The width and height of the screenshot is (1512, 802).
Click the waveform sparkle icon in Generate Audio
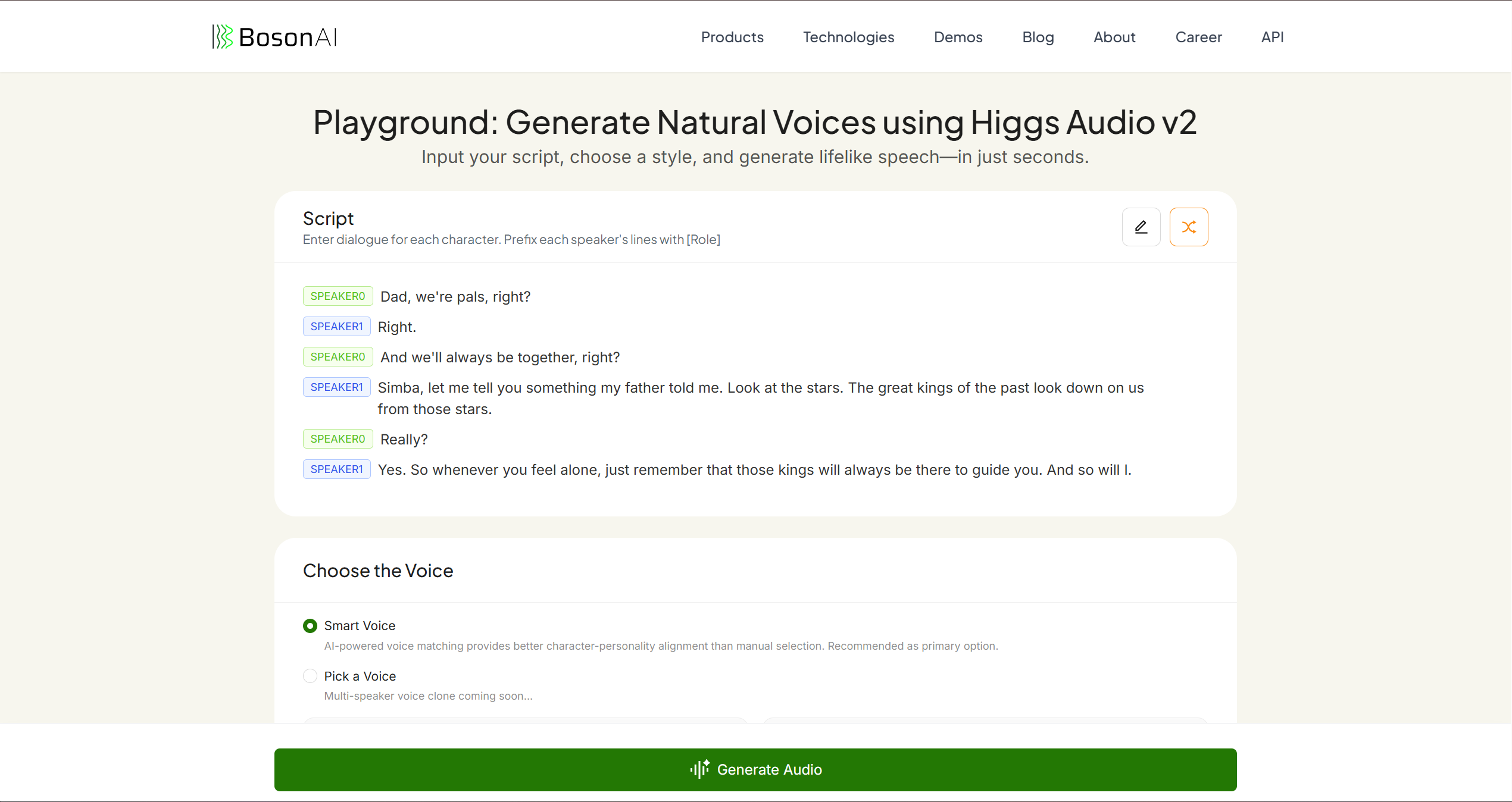pyautogui.click(x=699, y=769)
